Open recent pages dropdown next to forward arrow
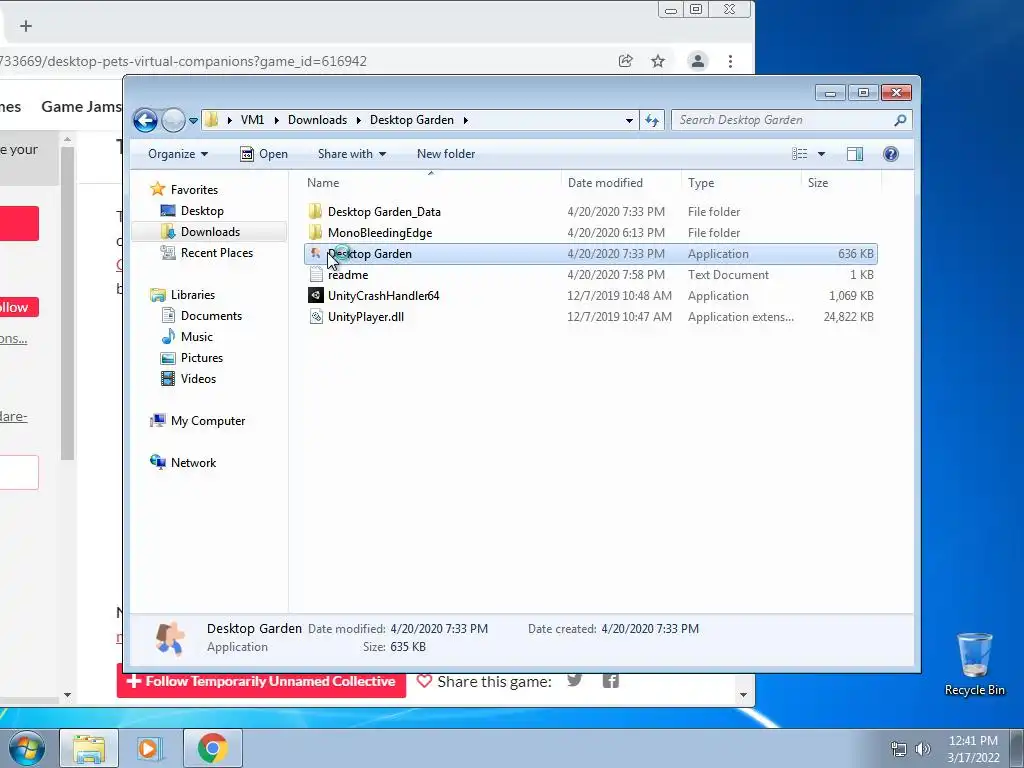1024x768 pixels. [x=193, y=121]
